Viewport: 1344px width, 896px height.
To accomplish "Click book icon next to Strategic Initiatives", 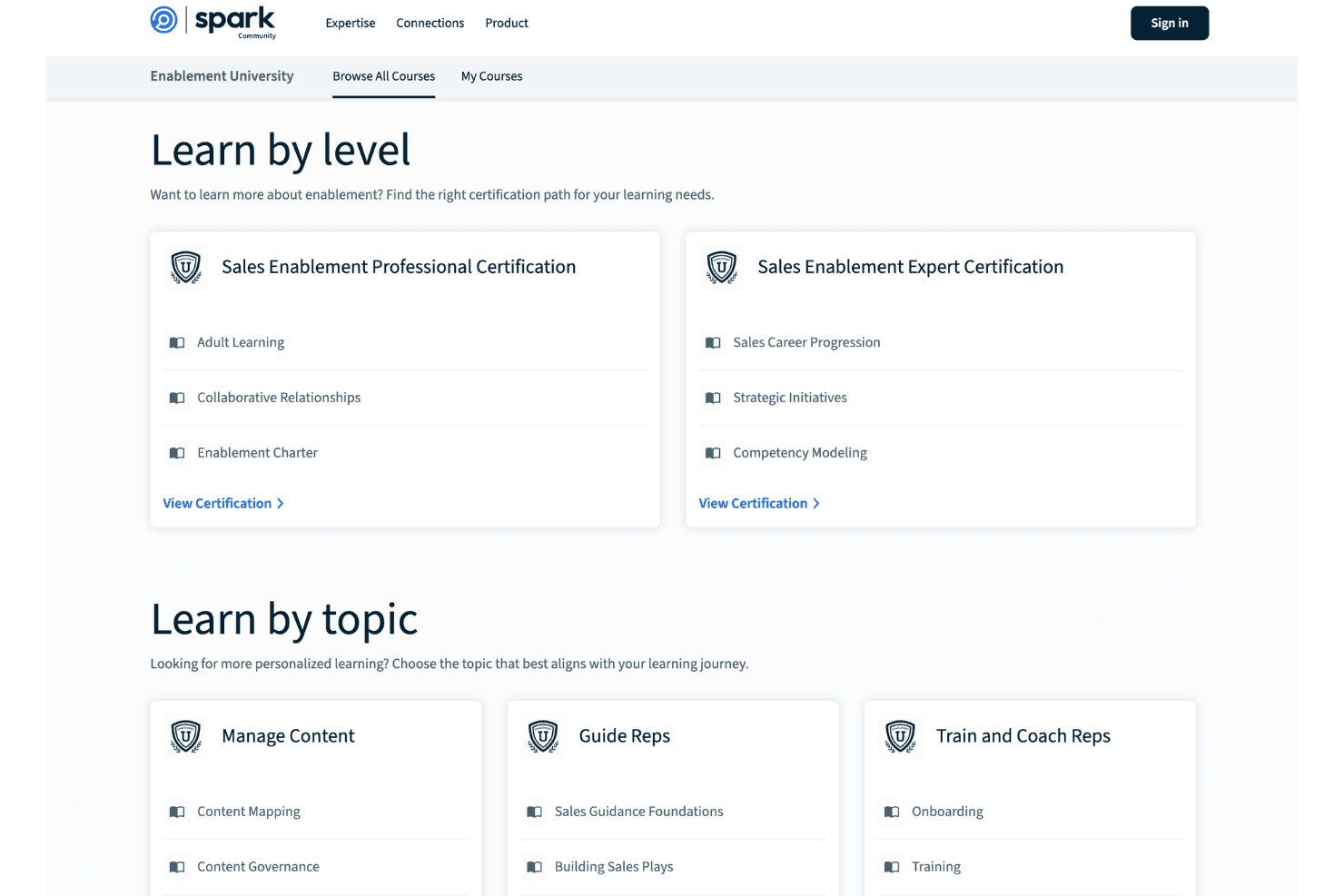I will [x=713, y=399].
